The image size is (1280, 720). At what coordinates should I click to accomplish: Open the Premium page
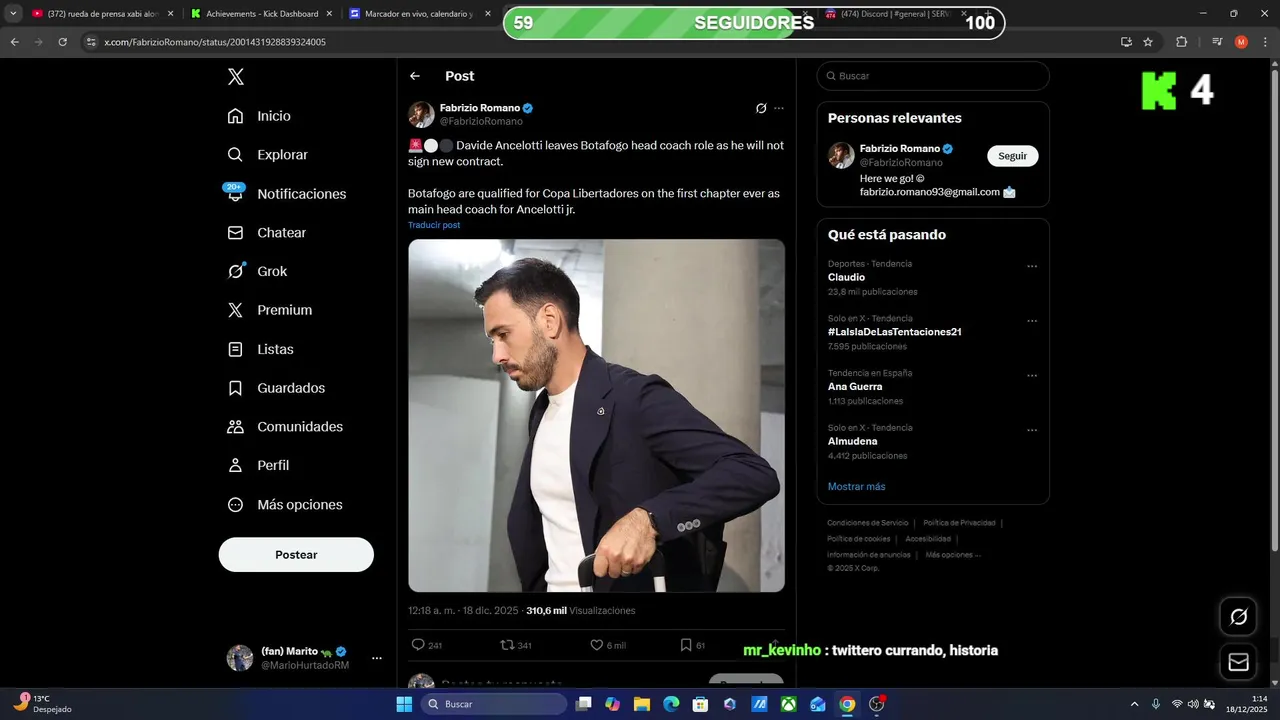tap(269, 310)
